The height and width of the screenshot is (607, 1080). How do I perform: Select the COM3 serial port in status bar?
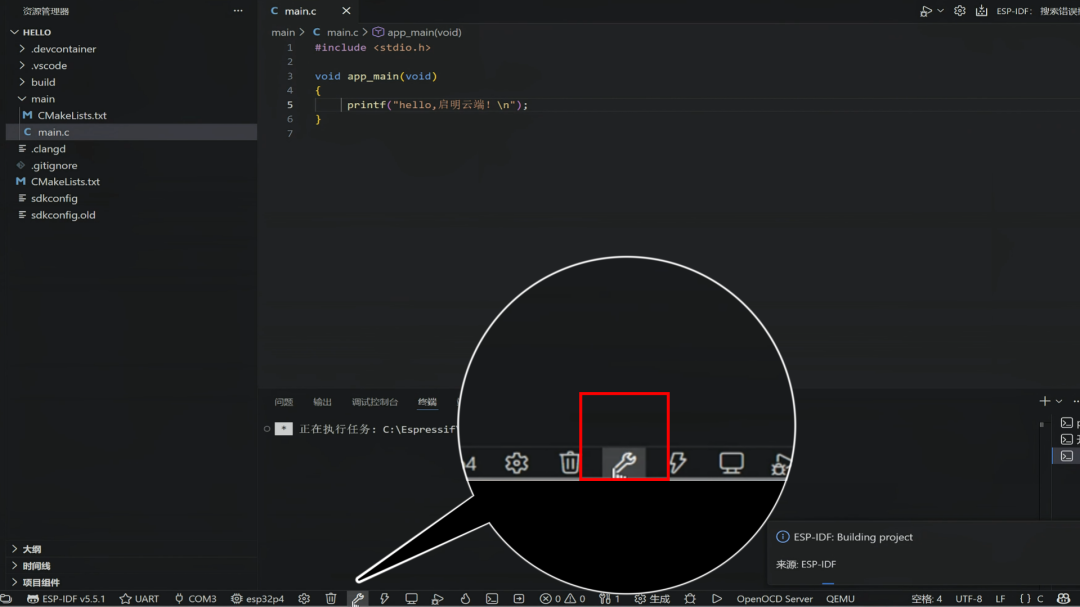196,599
